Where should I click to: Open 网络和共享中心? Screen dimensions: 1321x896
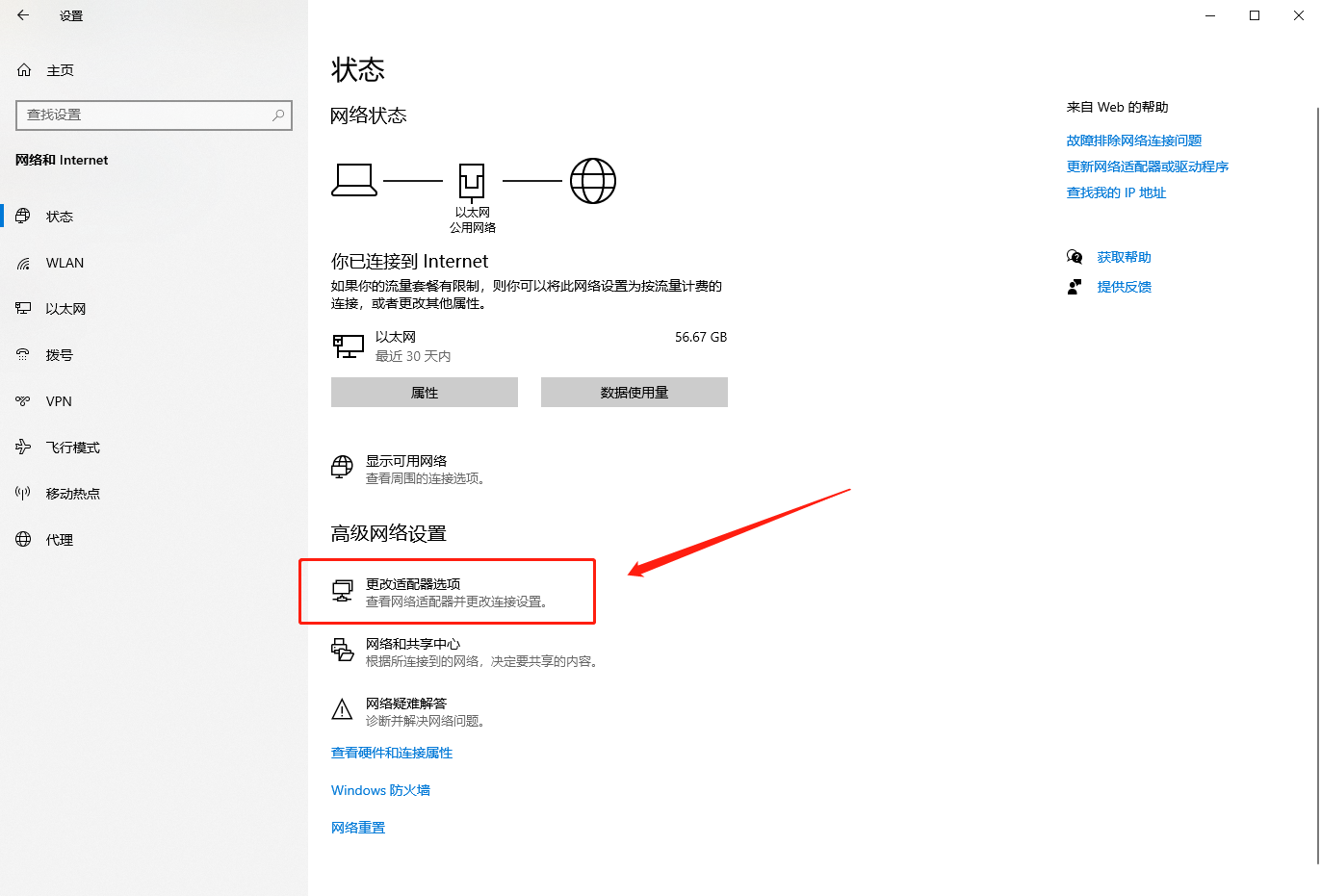pyautogui.click(x=466, y=652)
